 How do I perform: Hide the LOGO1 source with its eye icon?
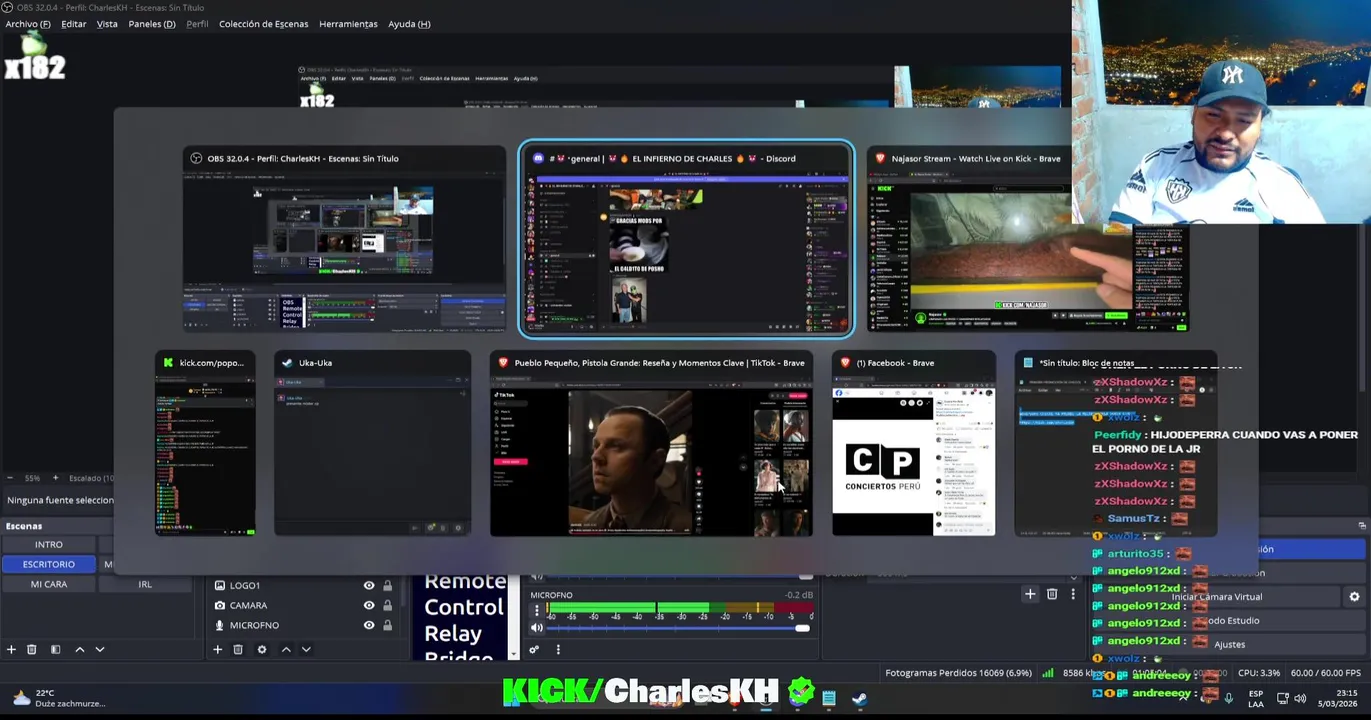(x=369, y=586)
